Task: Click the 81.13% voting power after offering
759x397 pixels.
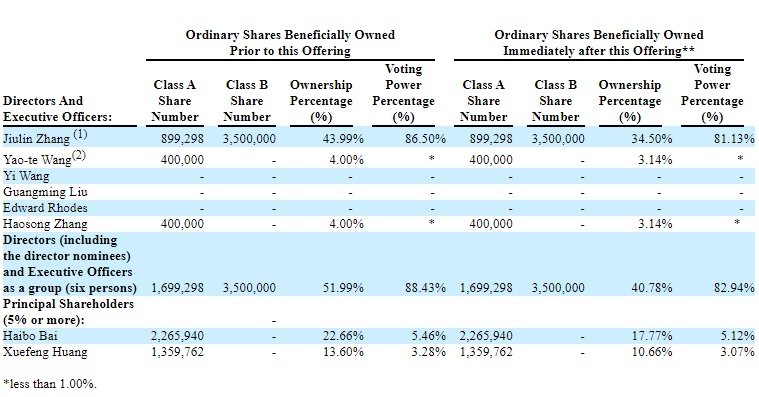Action: [734, 139]
